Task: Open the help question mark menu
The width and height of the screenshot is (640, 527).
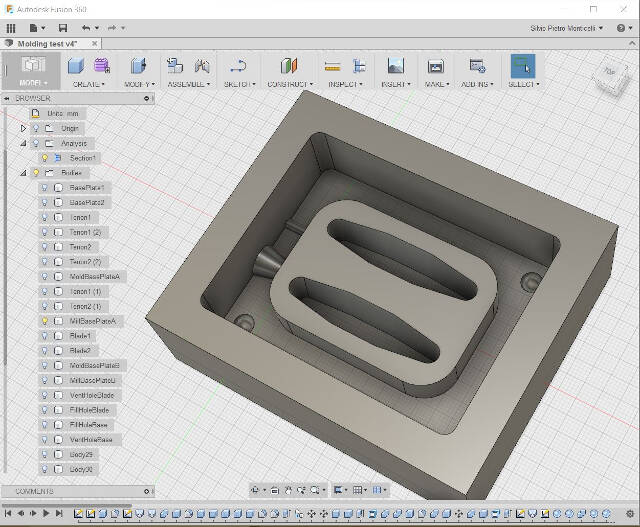Action: (x=621, y=28)
